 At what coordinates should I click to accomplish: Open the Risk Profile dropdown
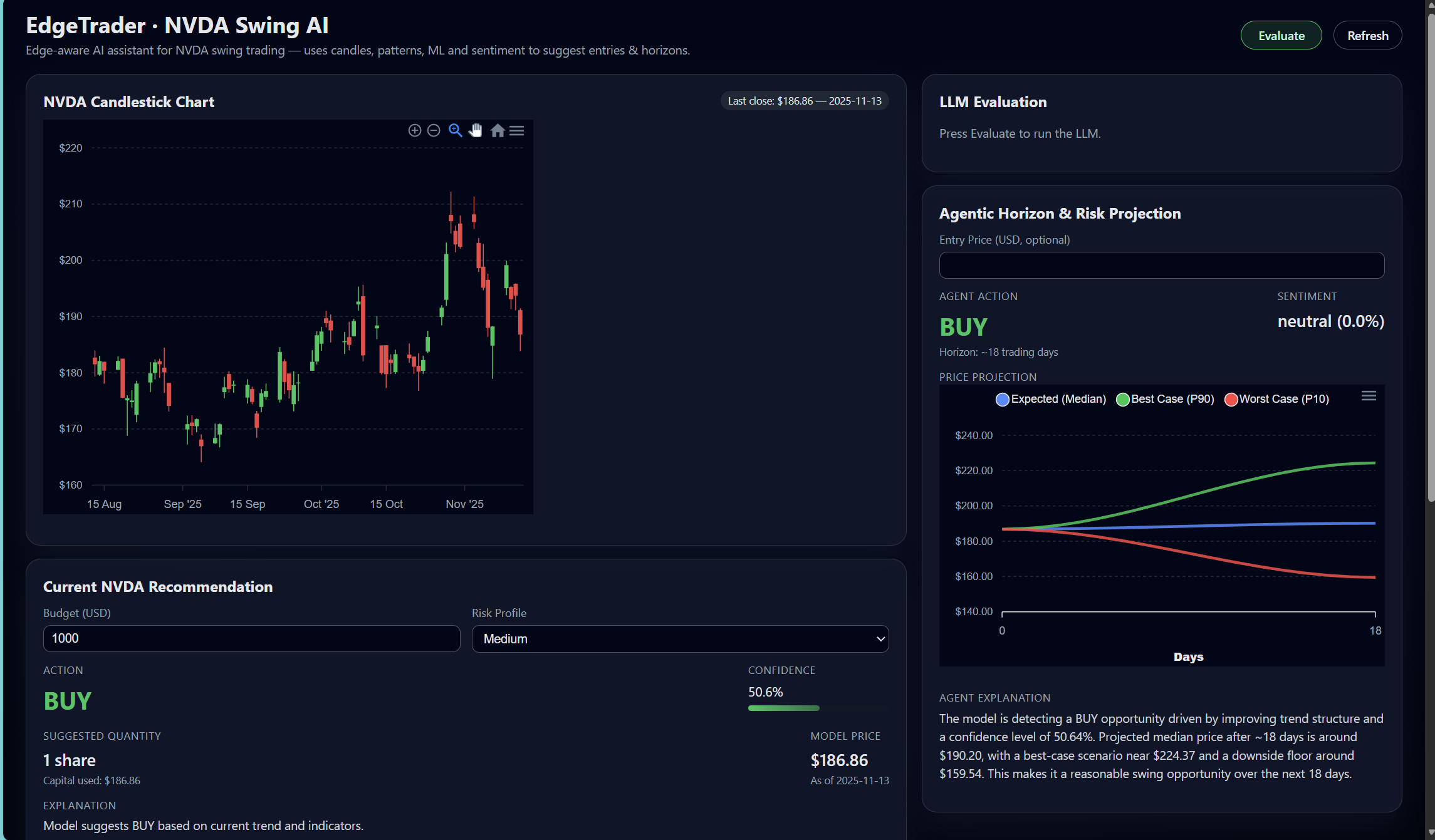pos(680,639)
